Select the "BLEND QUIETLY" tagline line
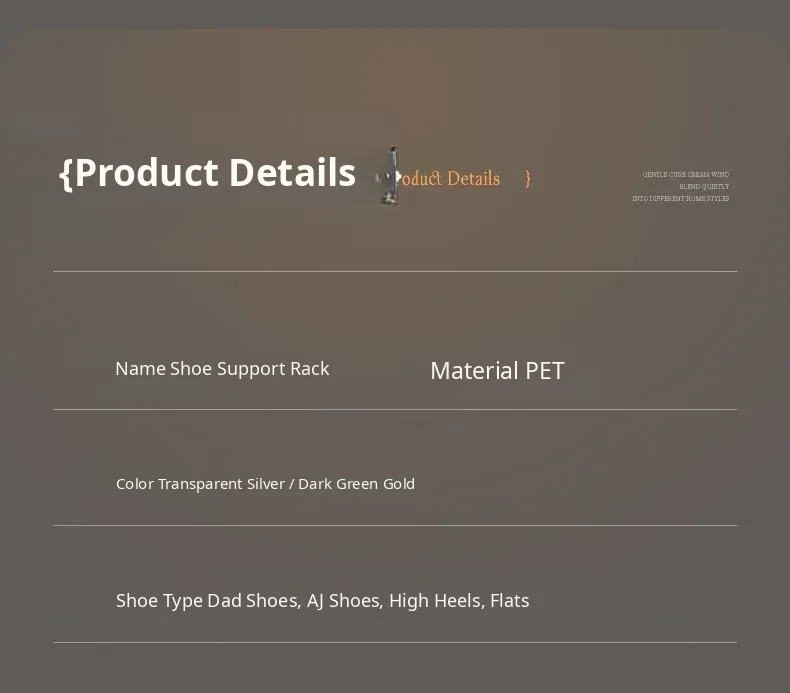 coord(703,187)
